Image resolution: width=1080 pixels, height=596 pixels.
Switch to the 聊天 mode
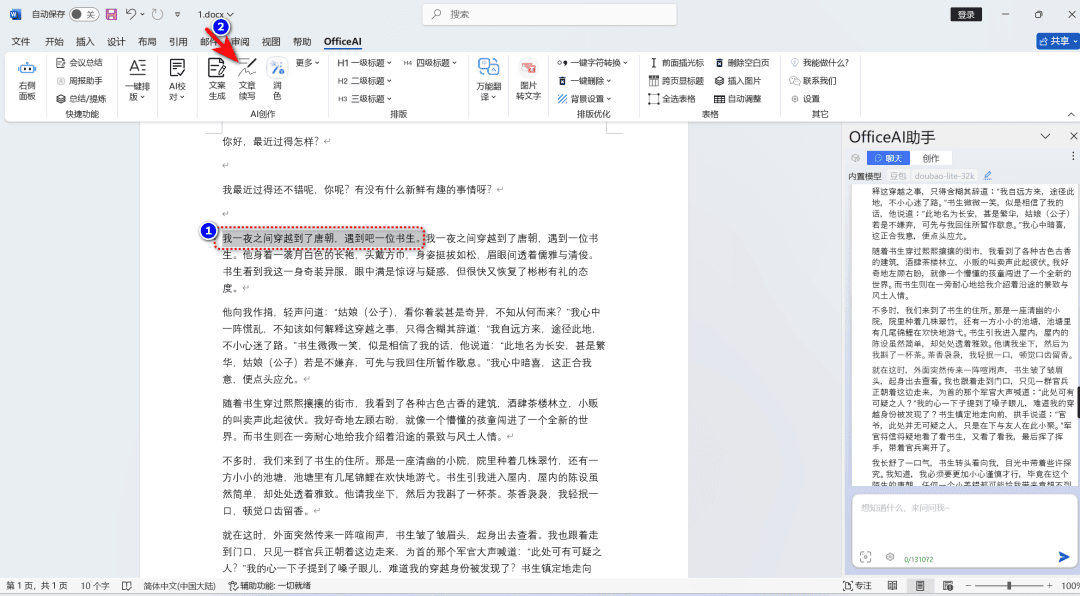[889, 158]
